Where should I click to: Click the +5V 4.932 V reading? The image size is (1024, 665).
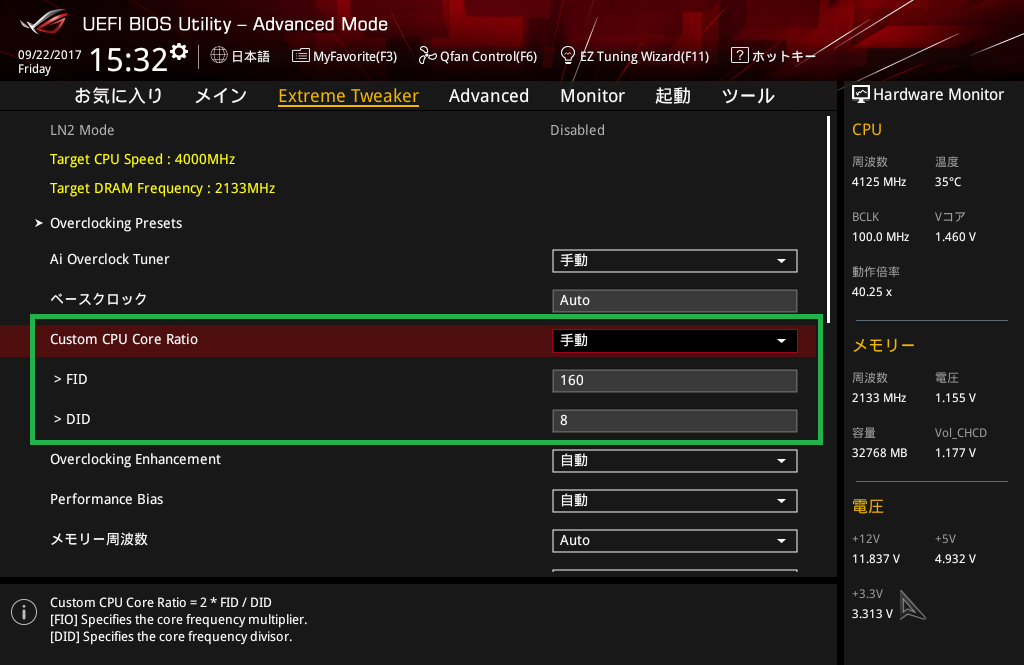pos(955,559)
